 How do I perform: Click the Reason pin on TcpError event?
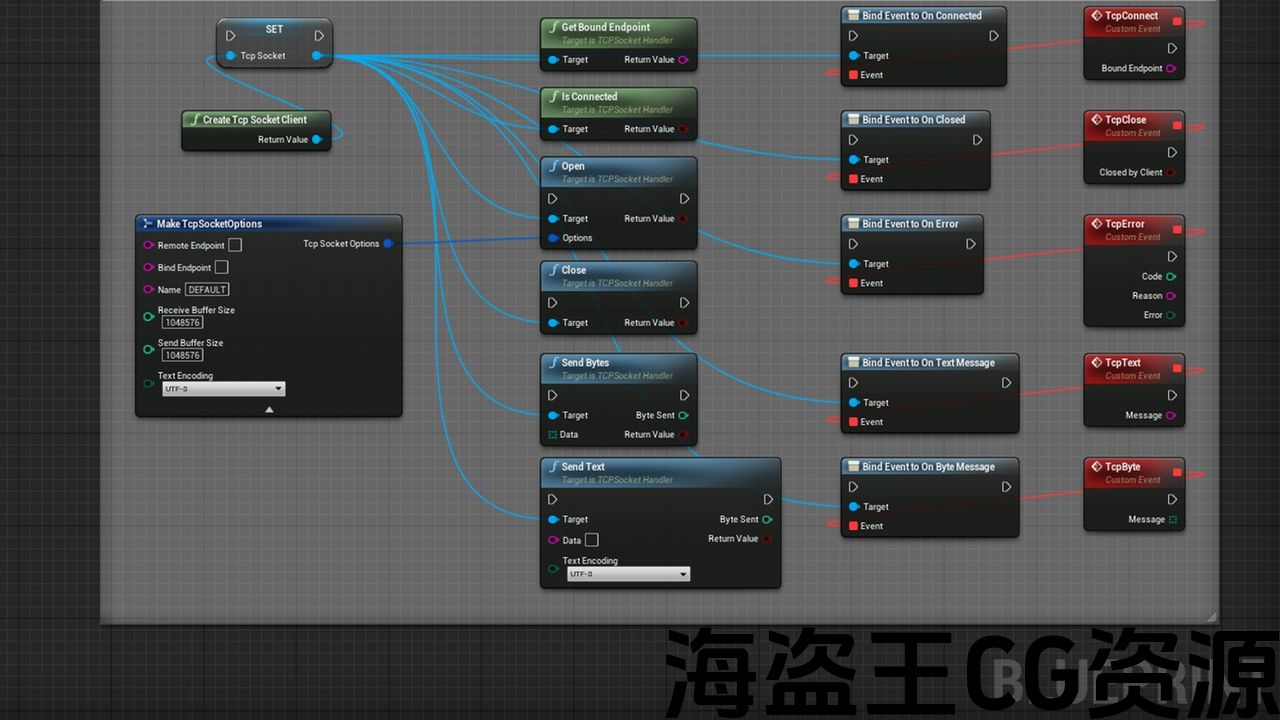point(1171,296)
